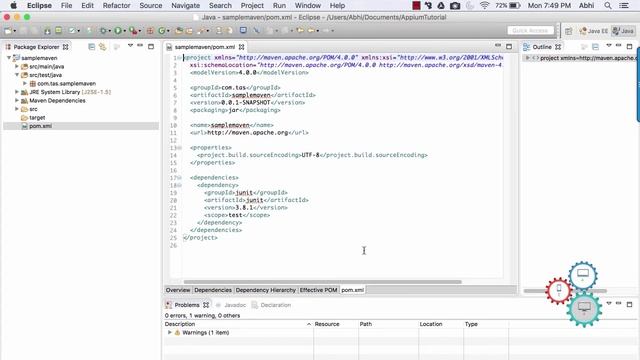
Task: Click the Spotlight search icon in menu bar
Action: click(x=608, y=6)
